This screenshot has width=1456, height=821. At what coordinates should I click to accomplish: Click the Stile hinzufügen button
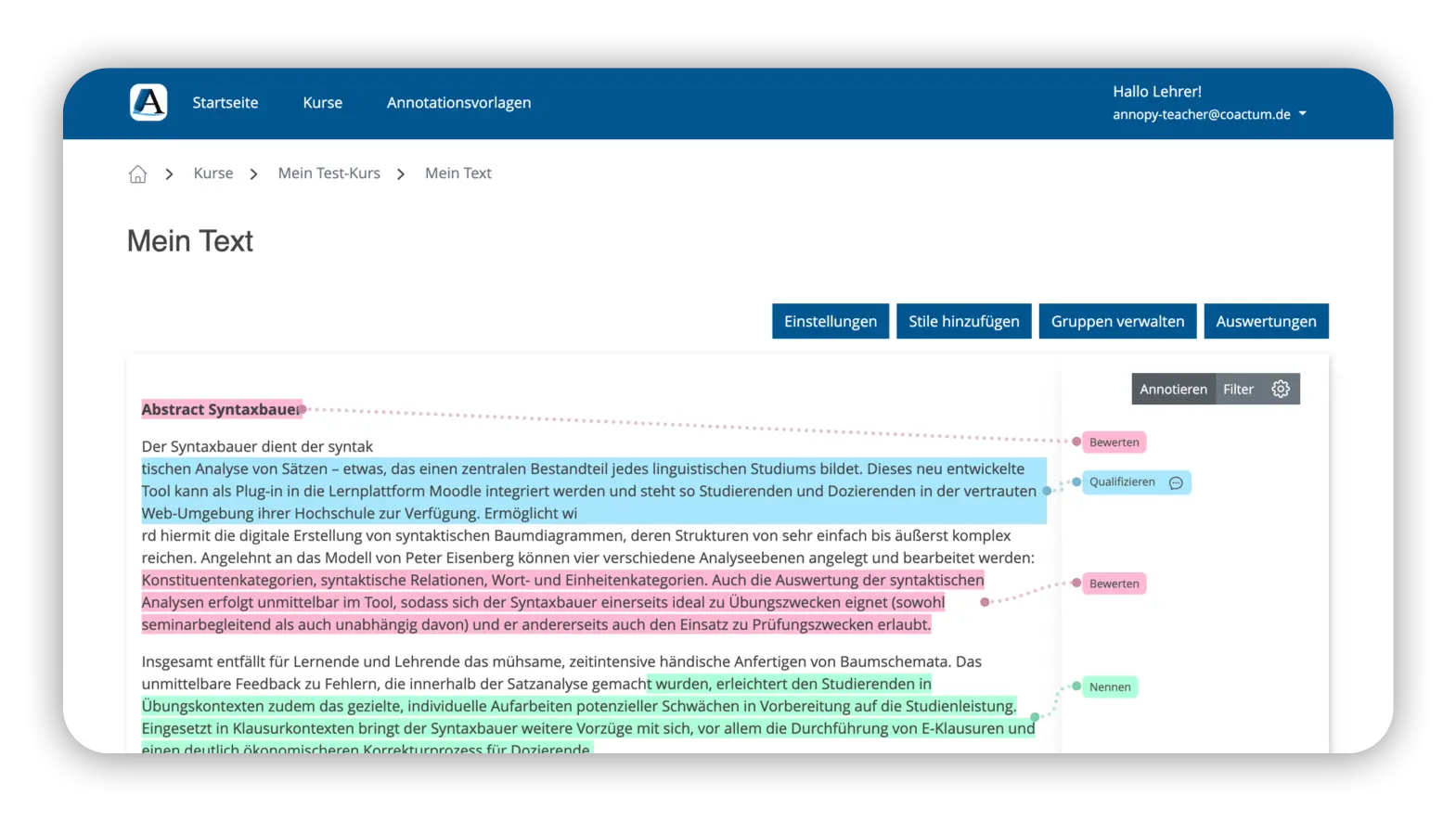963,322
